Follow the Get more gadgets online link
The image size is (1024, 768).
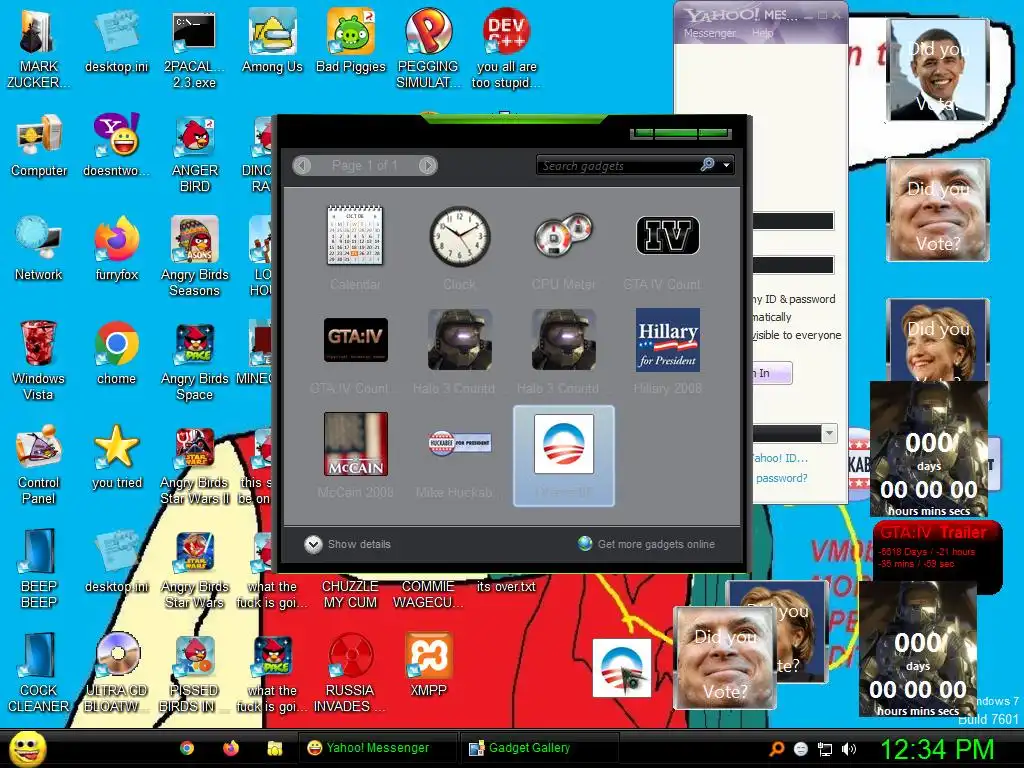647,544
